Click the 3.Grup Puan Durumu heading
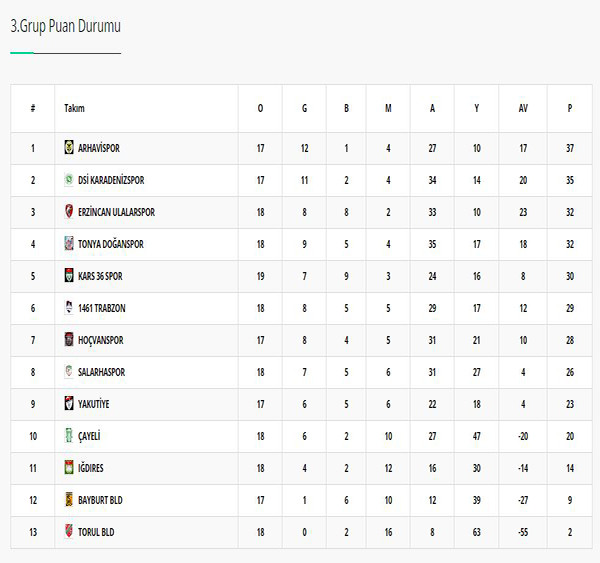 (x=65, y=26)
